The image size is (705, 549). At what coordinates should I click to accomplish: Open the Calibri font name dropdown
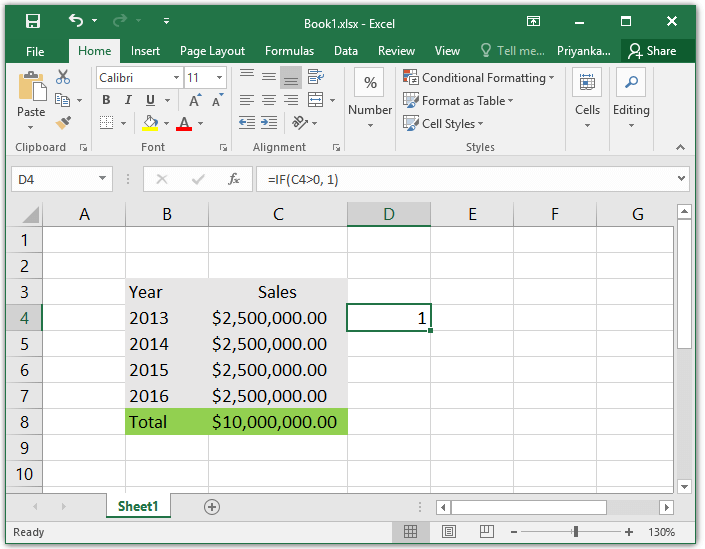coord(177,78)
